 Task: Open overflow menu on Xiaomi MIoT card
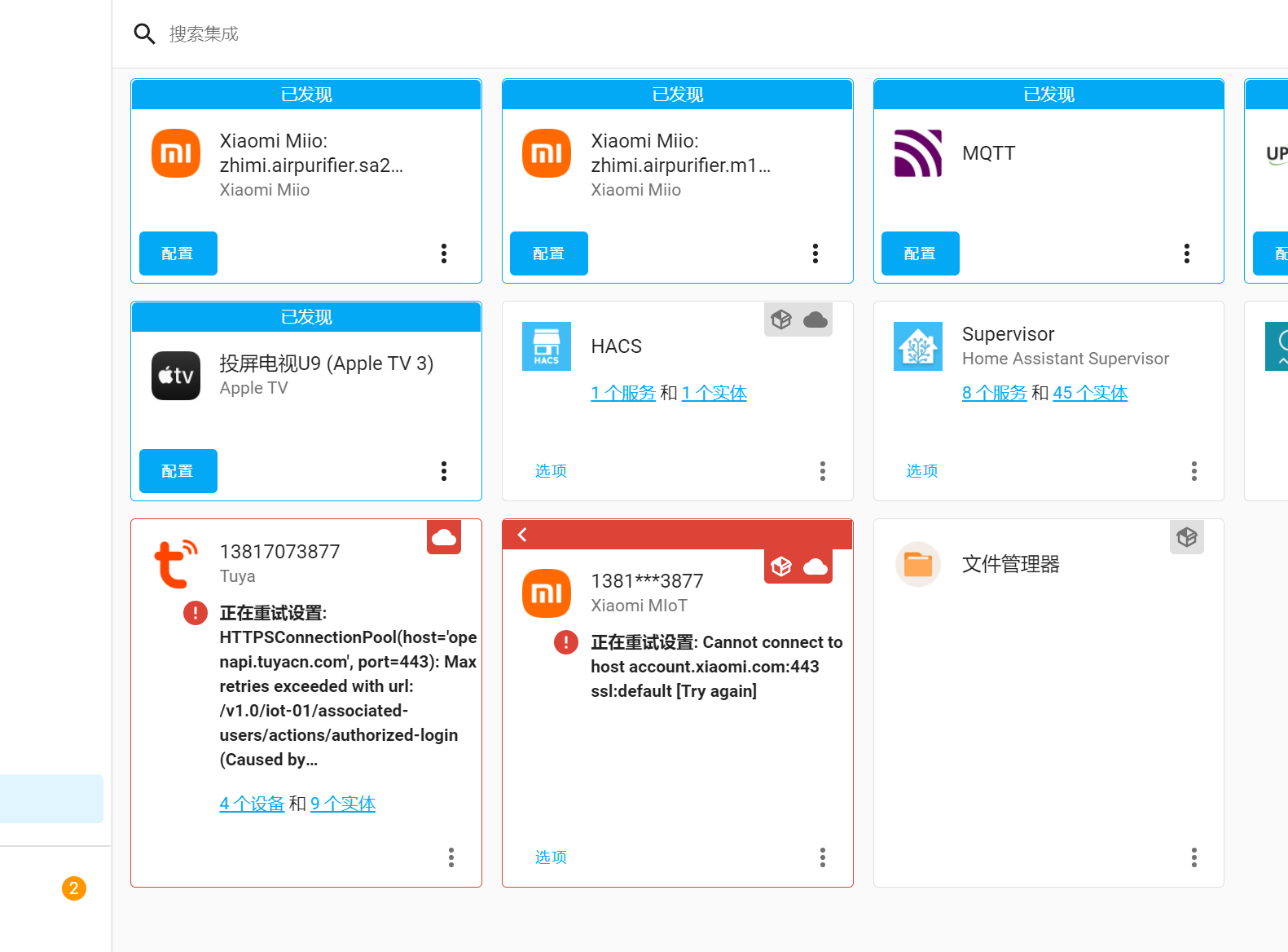[x=823, y=857]
